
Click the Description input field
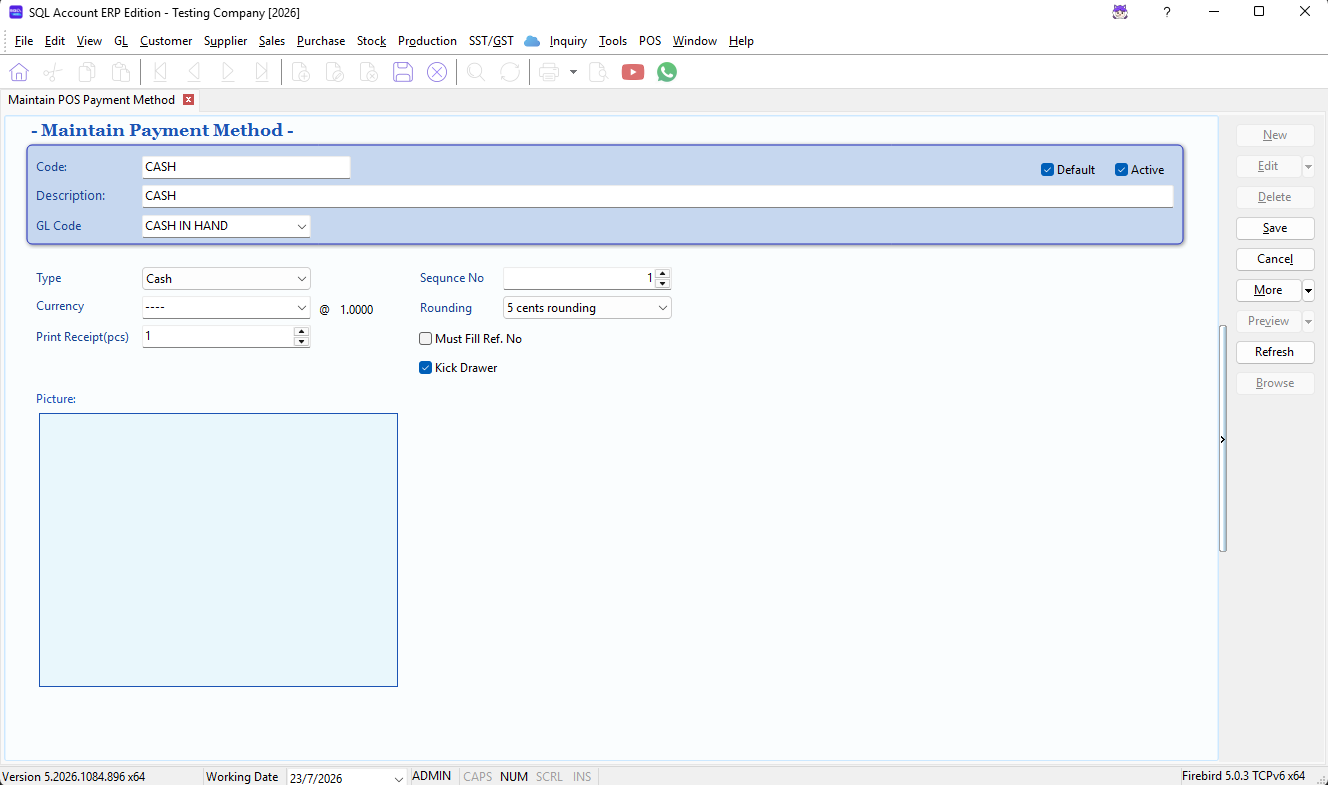[657, 196]
